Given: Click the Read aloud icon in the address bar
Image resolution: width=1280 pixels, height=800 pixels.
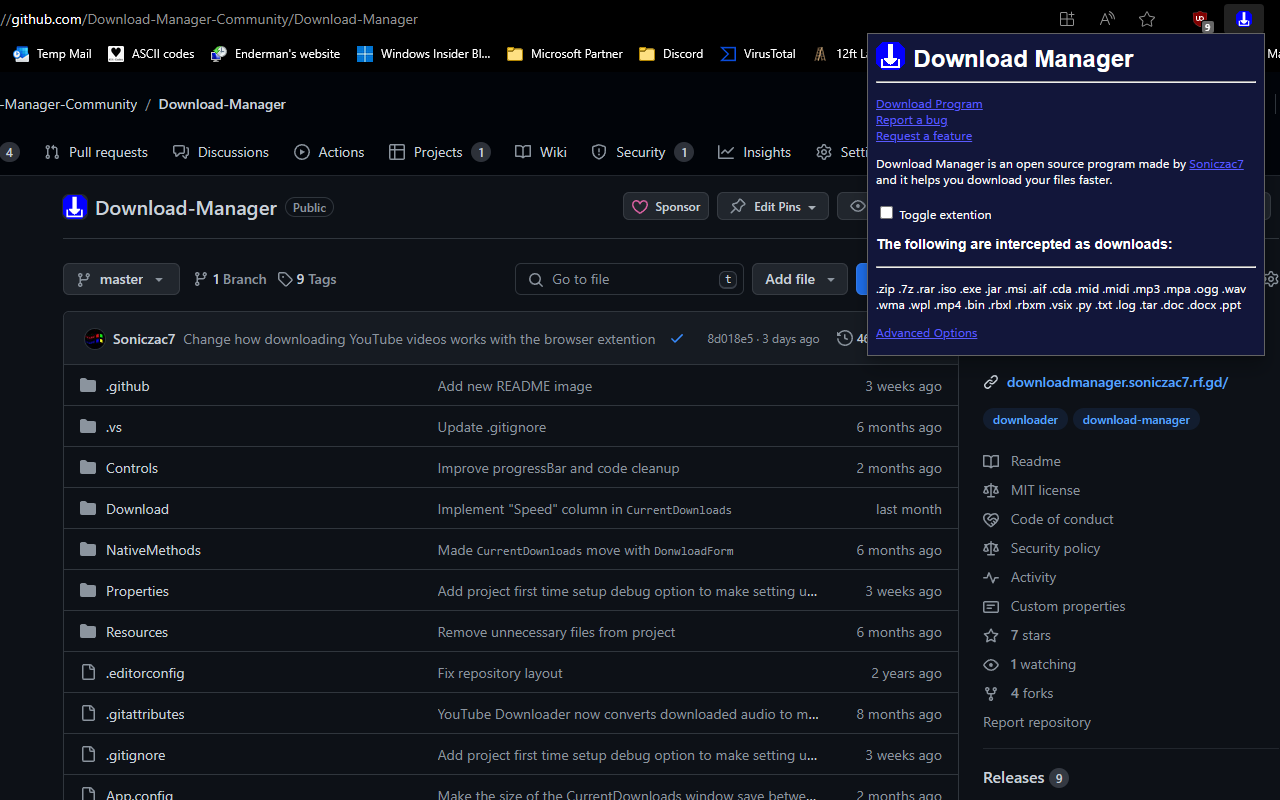Looking at the screenshot, I should [x=1107, y=19].
